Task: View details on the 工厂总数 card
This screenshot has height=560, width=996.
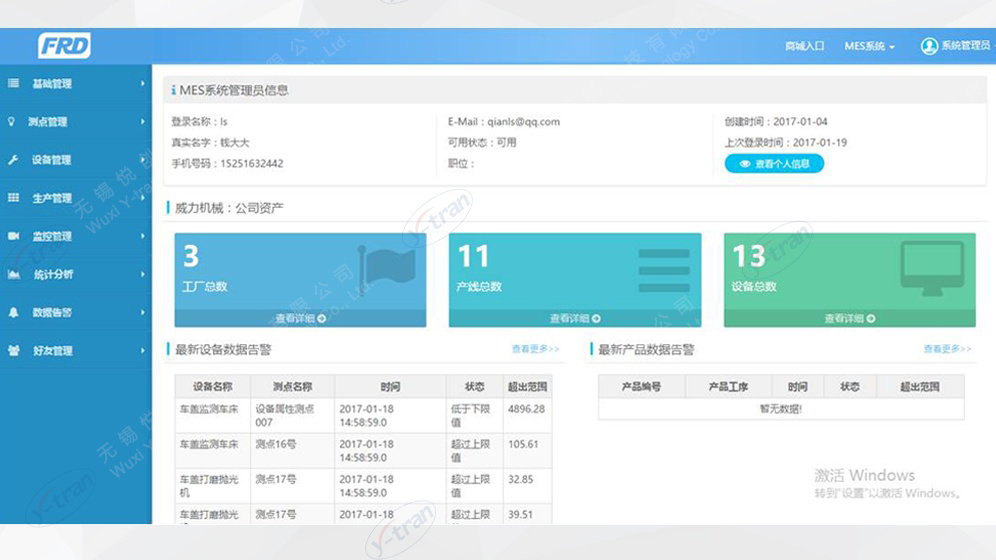Action: click(x=300, y=318)
